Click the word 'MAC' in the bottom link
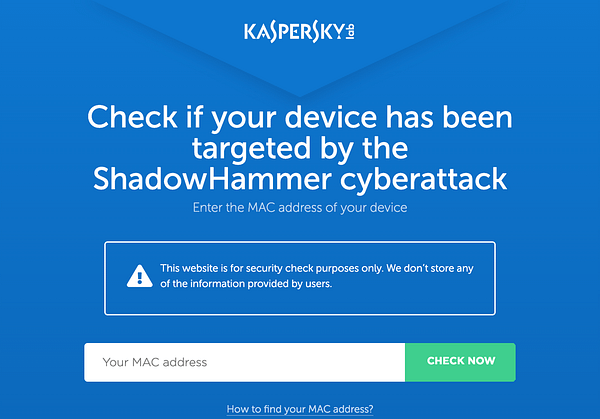The height and width of the screenshot is (419, 600). [319, 409]
